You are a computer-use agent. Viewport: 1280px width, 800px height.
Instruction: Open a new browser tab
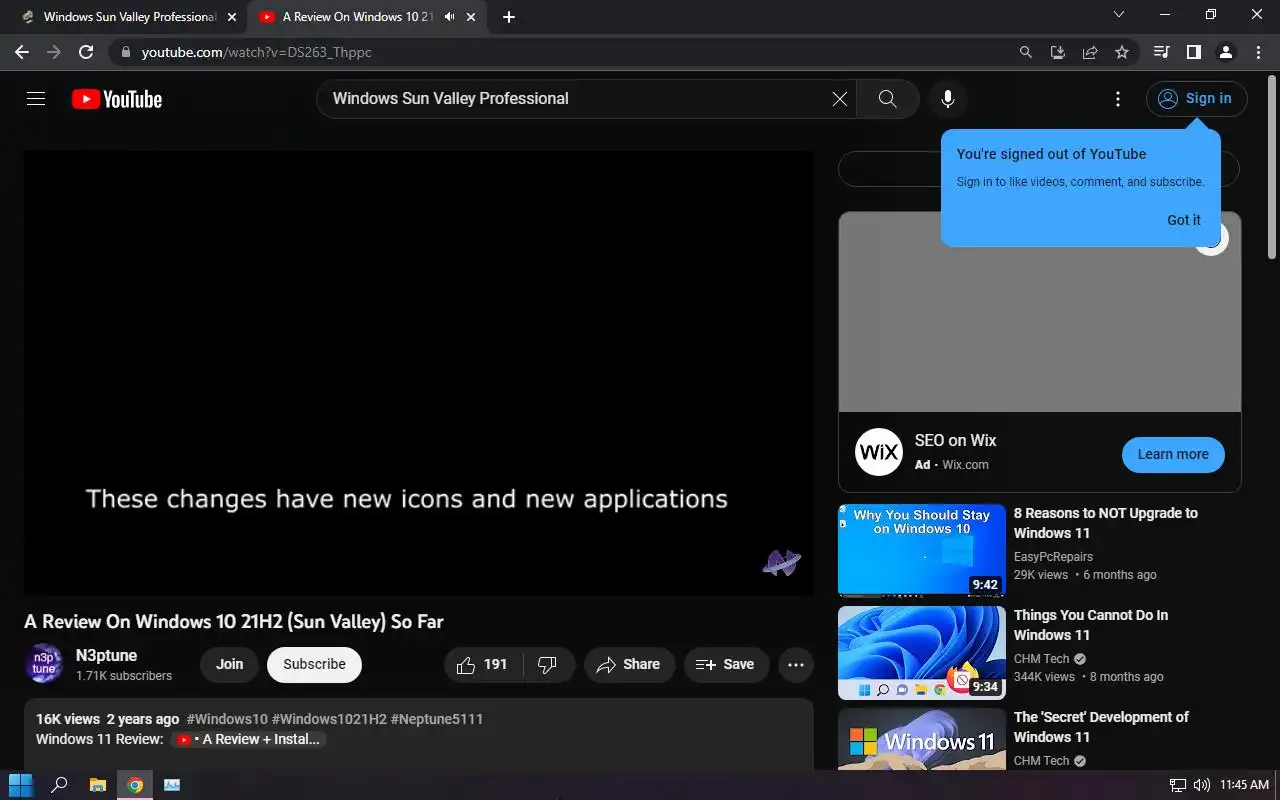[509, 17]
